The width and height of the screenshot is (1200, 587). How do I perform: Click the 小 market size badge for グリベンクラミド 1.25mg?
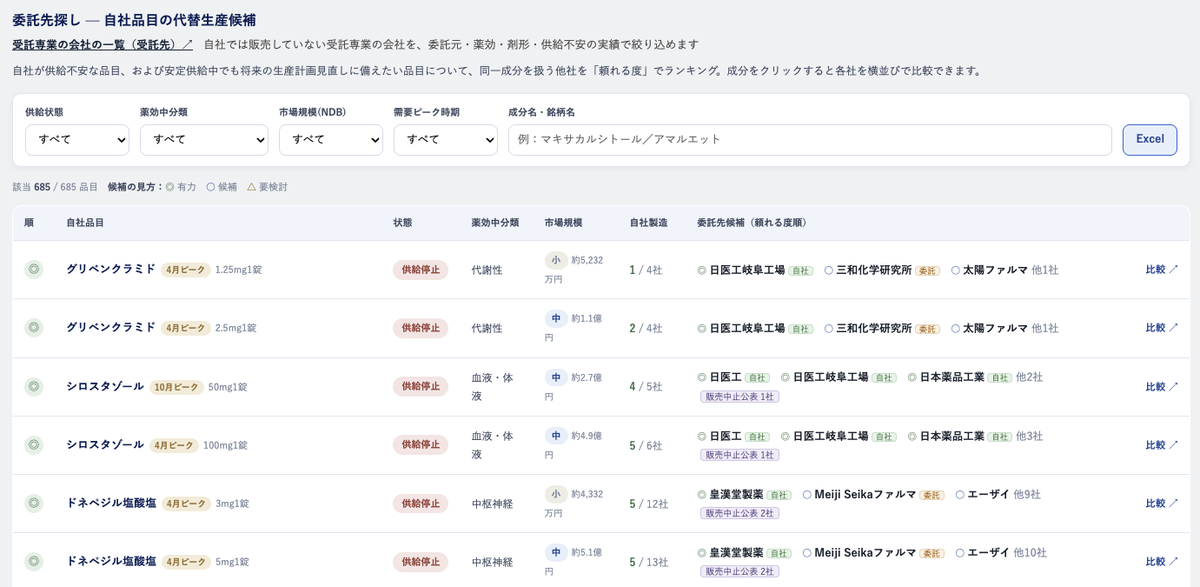tap(556, 260)
